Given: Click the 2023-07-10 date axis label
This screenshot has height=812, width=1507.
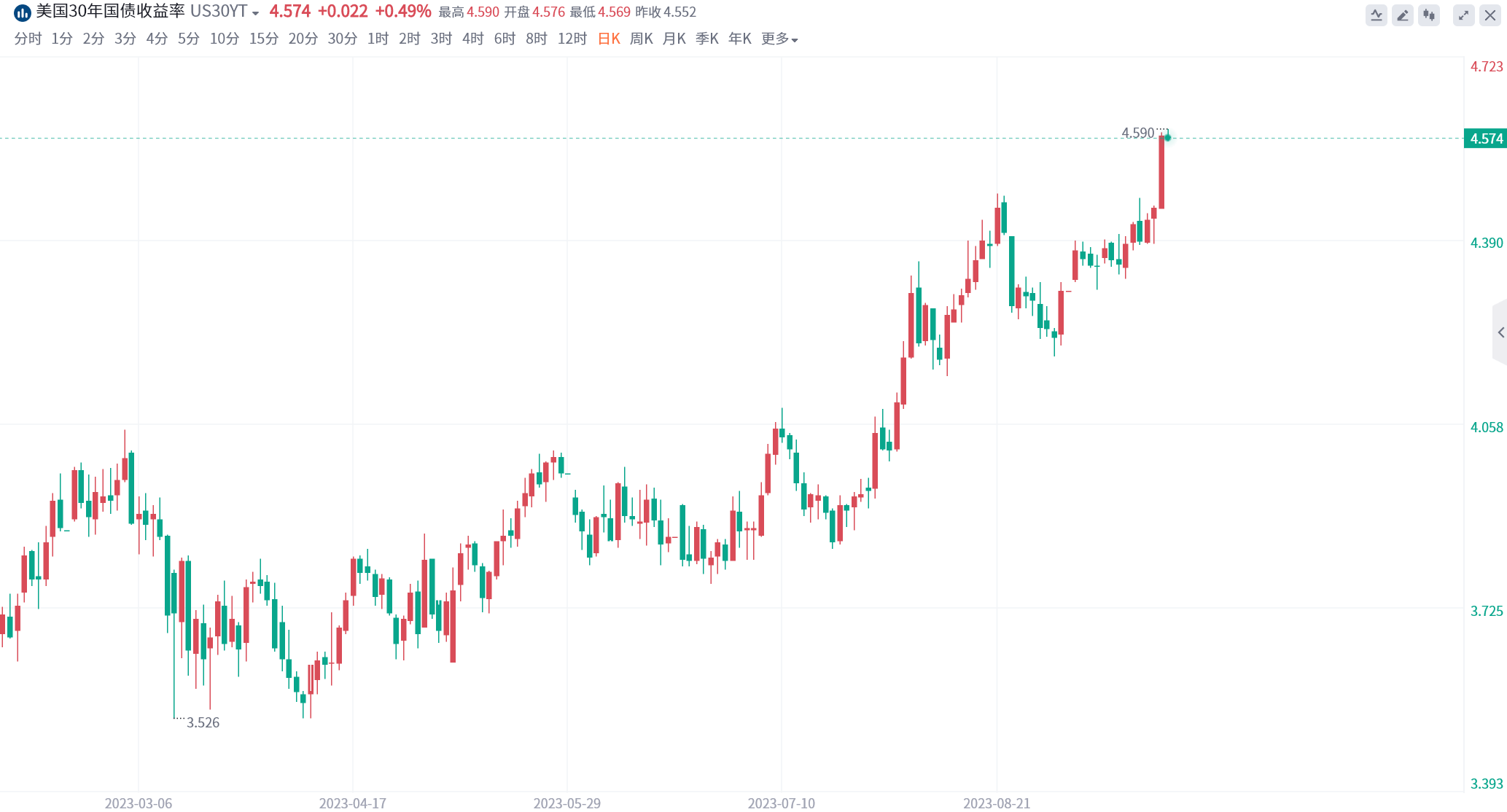Looking at the screenshot, I should pos(781,803).
